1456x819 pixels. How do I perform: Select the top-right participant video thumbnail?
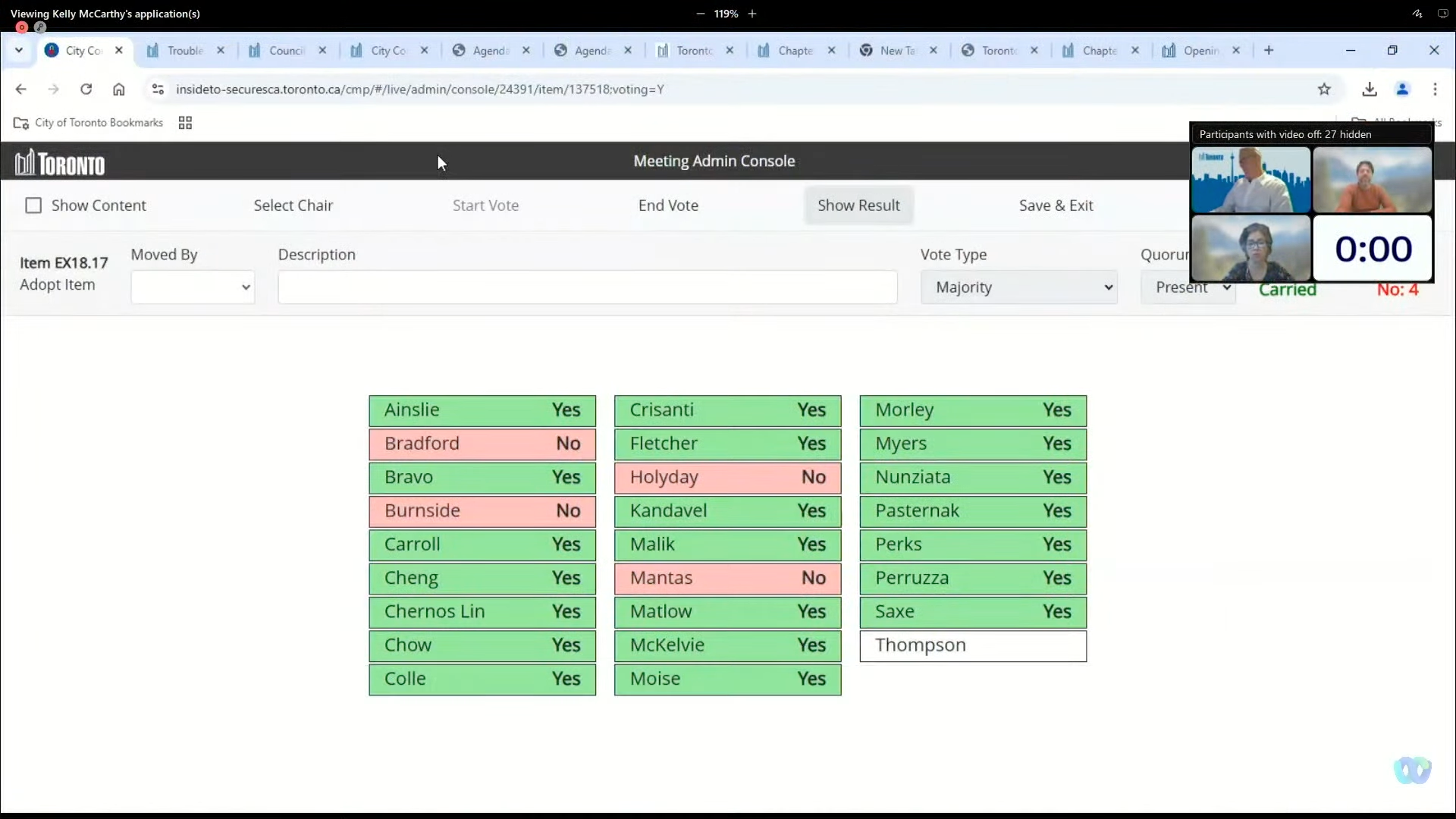(x=1373, y=180)
